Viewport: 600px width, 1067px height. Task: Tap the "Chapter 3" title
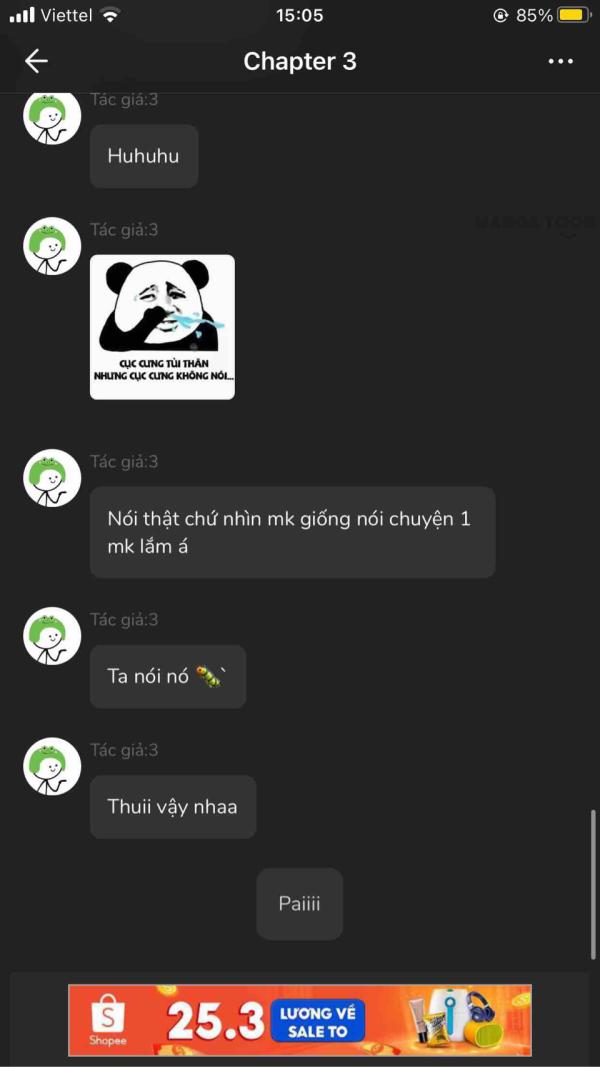click(x=300, y=61)
